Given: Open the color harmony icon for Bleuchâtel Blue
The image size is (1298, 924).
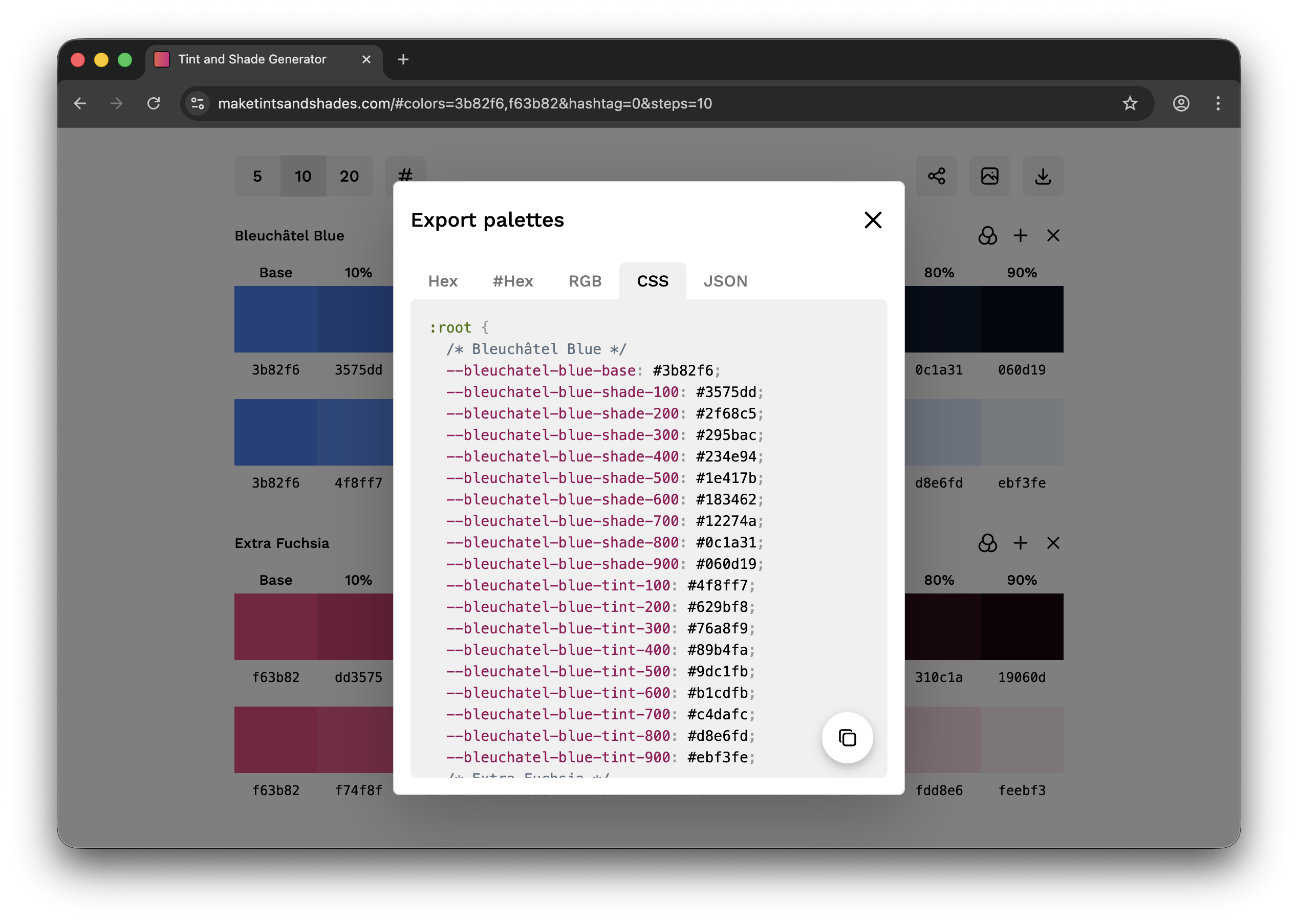Looking at the screenshot, I should point(987,235).
